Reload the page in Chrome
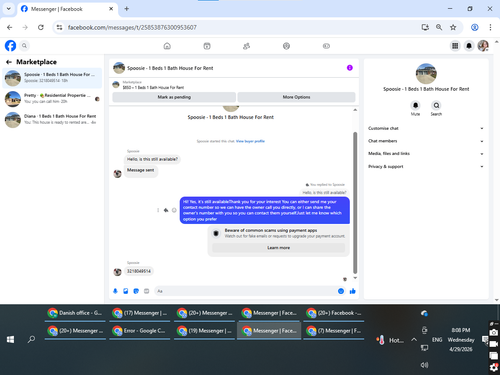This screenshot has width=500, height=375. click(41, 27)
